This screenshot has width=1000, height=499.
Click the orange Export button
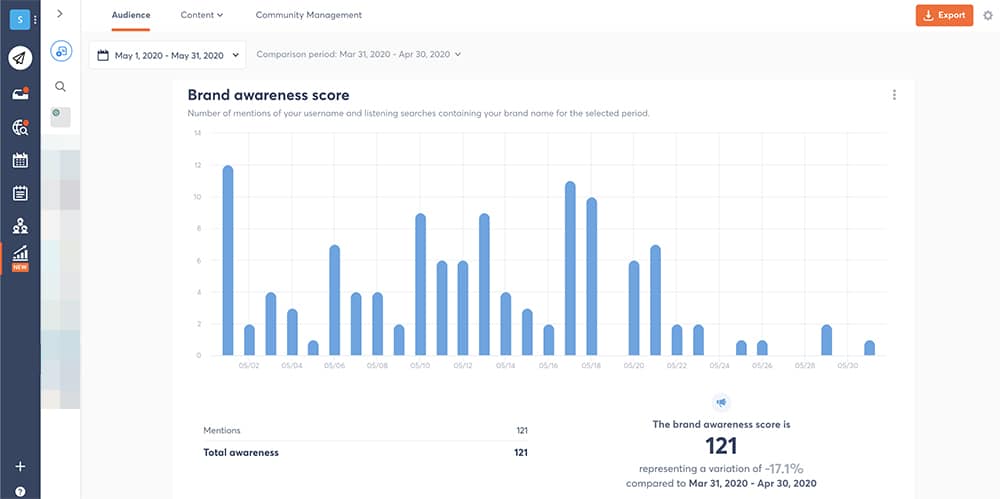pos(943,15)
